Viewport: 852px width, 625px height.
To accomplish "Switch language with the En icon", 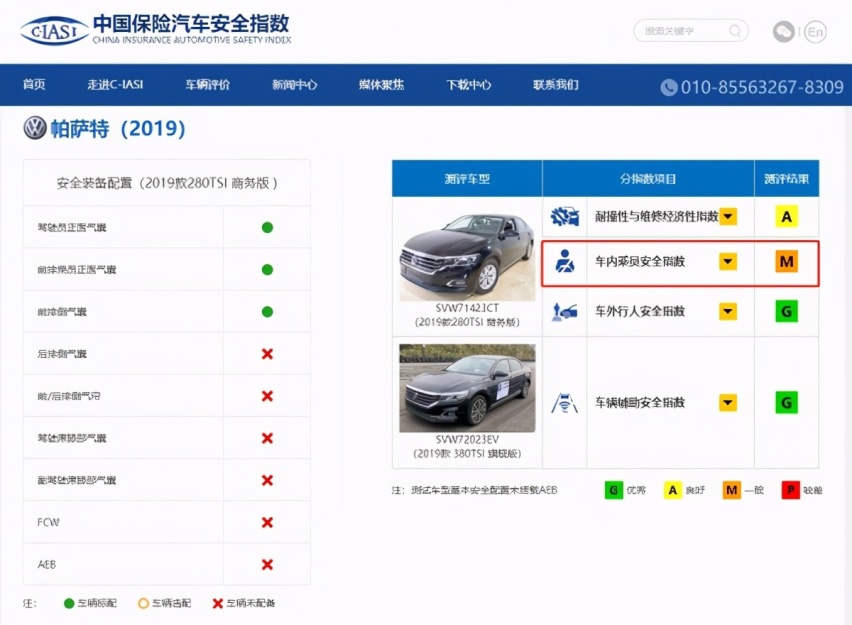I will click(815, 32).
